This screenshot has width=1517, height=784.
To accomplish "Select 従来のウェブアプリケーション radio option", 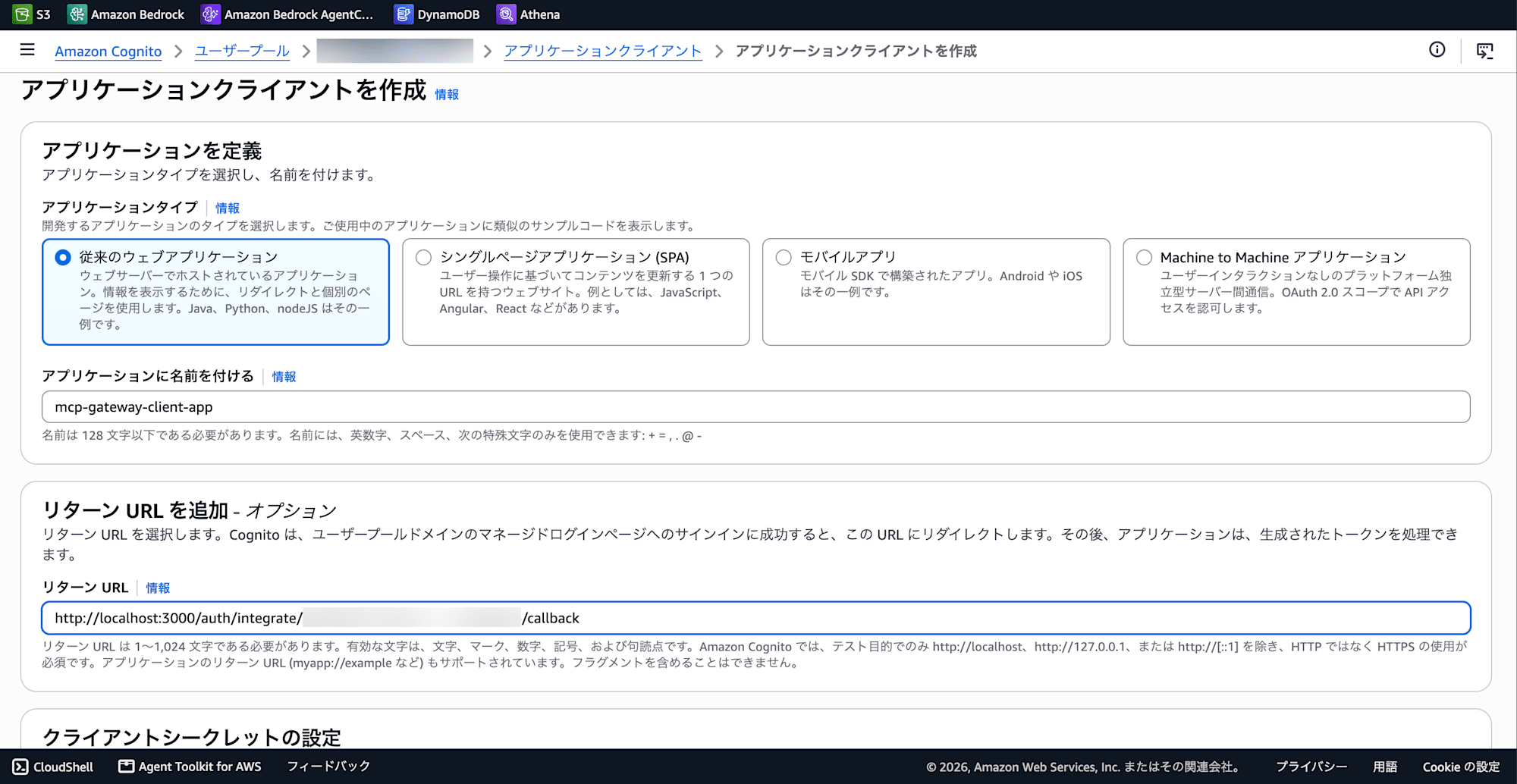I will [x=63, y=258].
